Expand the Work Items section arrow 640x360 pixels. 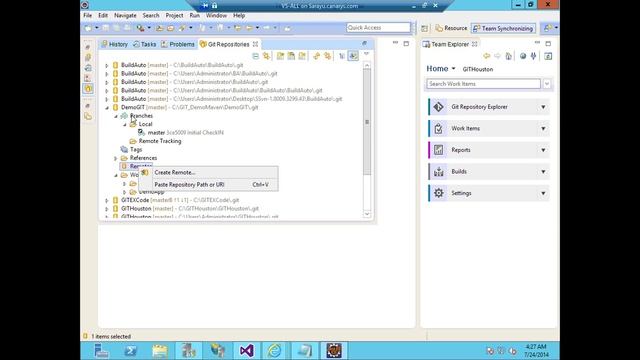543,129
